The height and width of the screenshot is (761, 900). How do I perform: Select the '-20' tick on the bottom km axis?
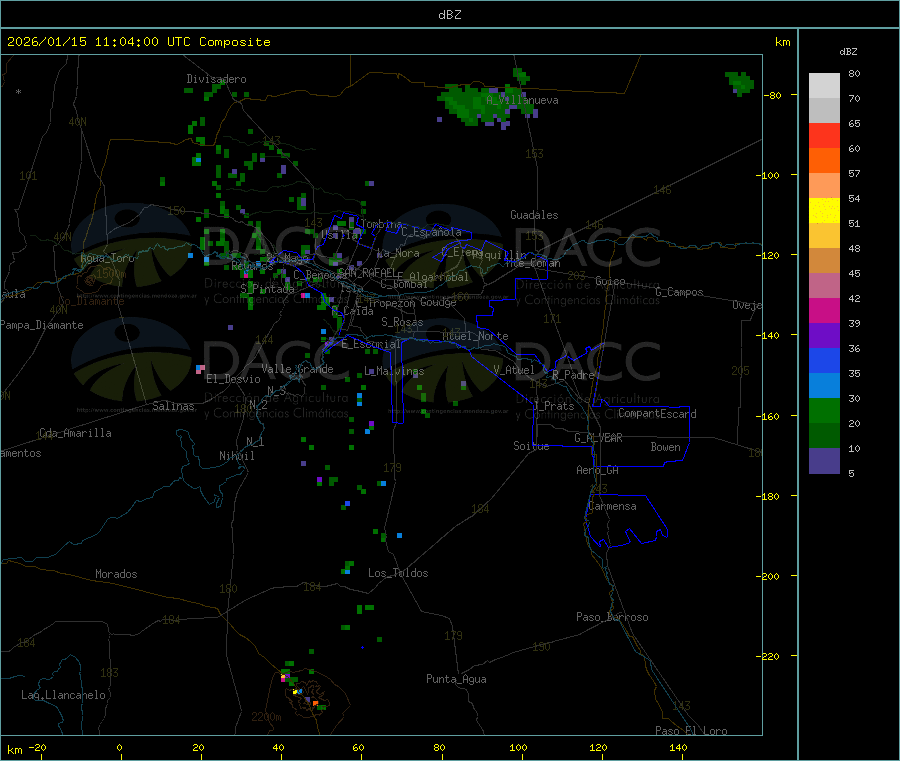tap(37, 748)
